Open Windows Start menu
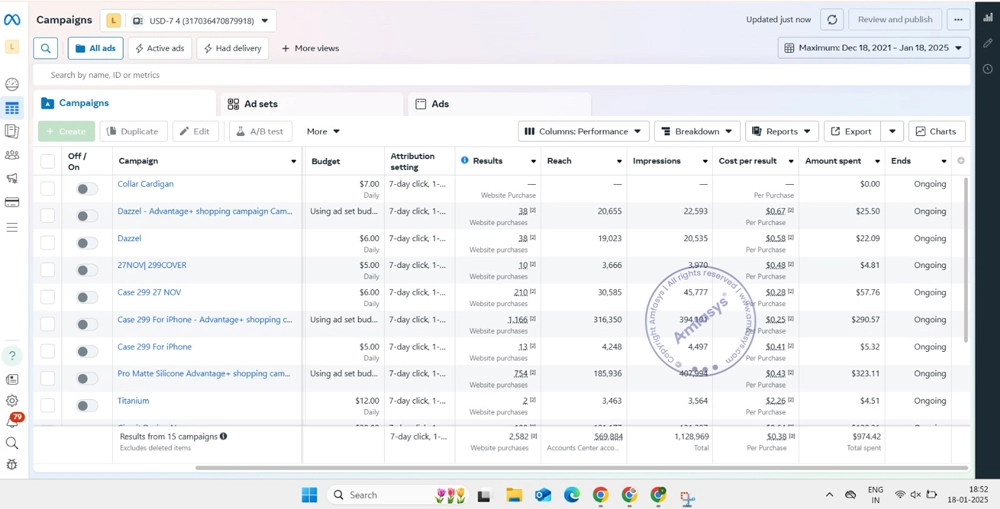 pyautogui.click(x=309, y=494)
